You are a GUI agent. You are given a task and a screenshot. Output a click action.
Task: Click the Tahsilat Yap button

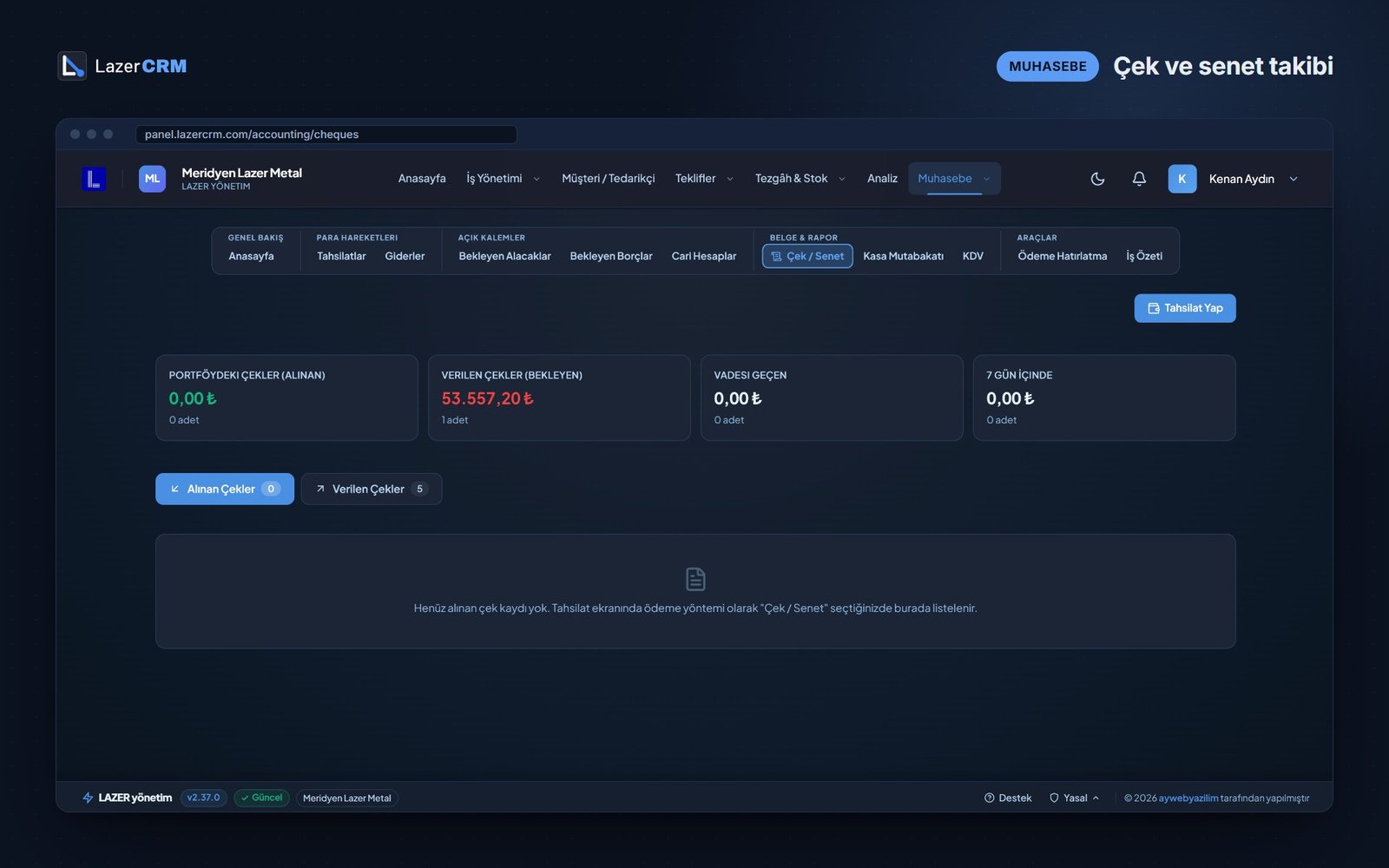click(1185, 308)
